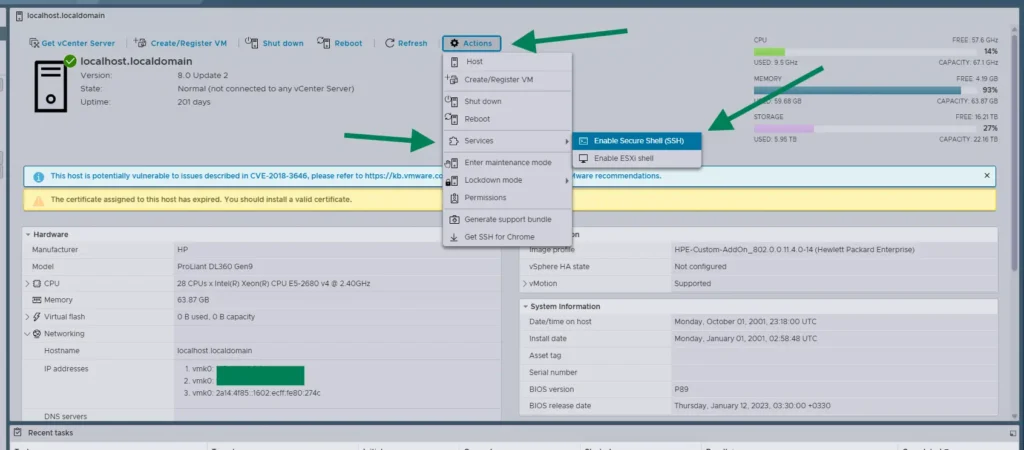Open the Services submenu arrow
1024x450 pixels.
(566, 141)
